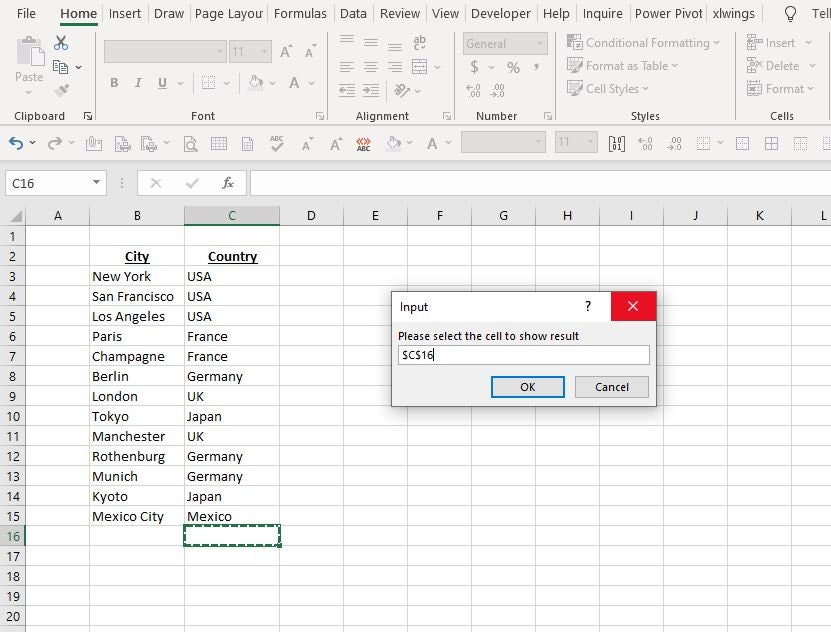Open the ribbon Font Color dropdown arrow
Screen dimensions: 831x632
[312, 84]
